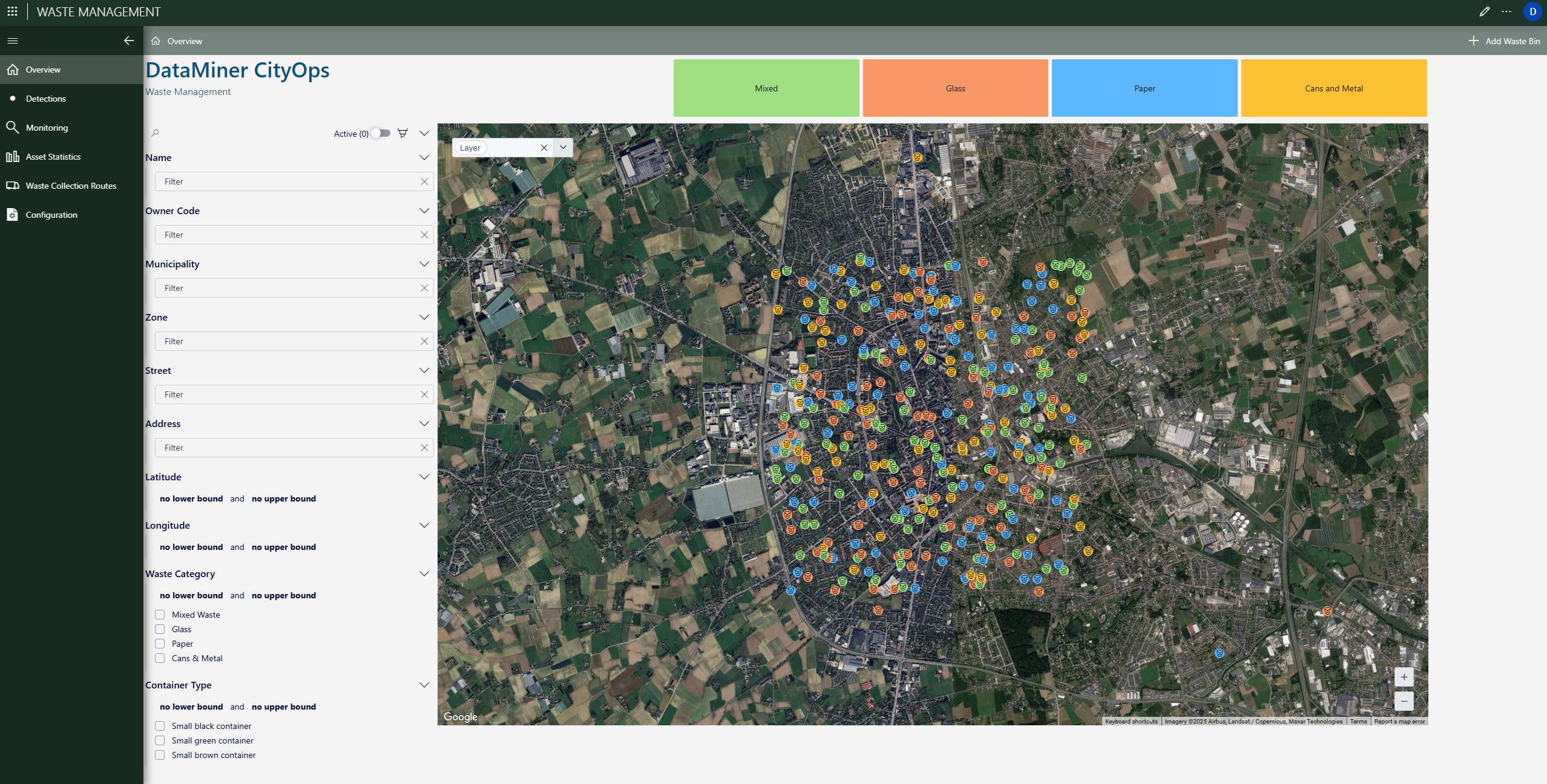Click the filter funnel icon
The image size is (1547, 784).
402,133
